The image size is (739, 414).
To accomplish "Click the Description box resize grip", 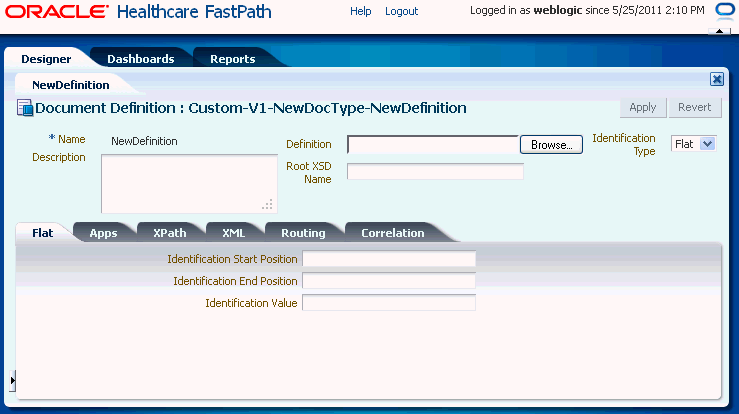I will coord(267,205).
